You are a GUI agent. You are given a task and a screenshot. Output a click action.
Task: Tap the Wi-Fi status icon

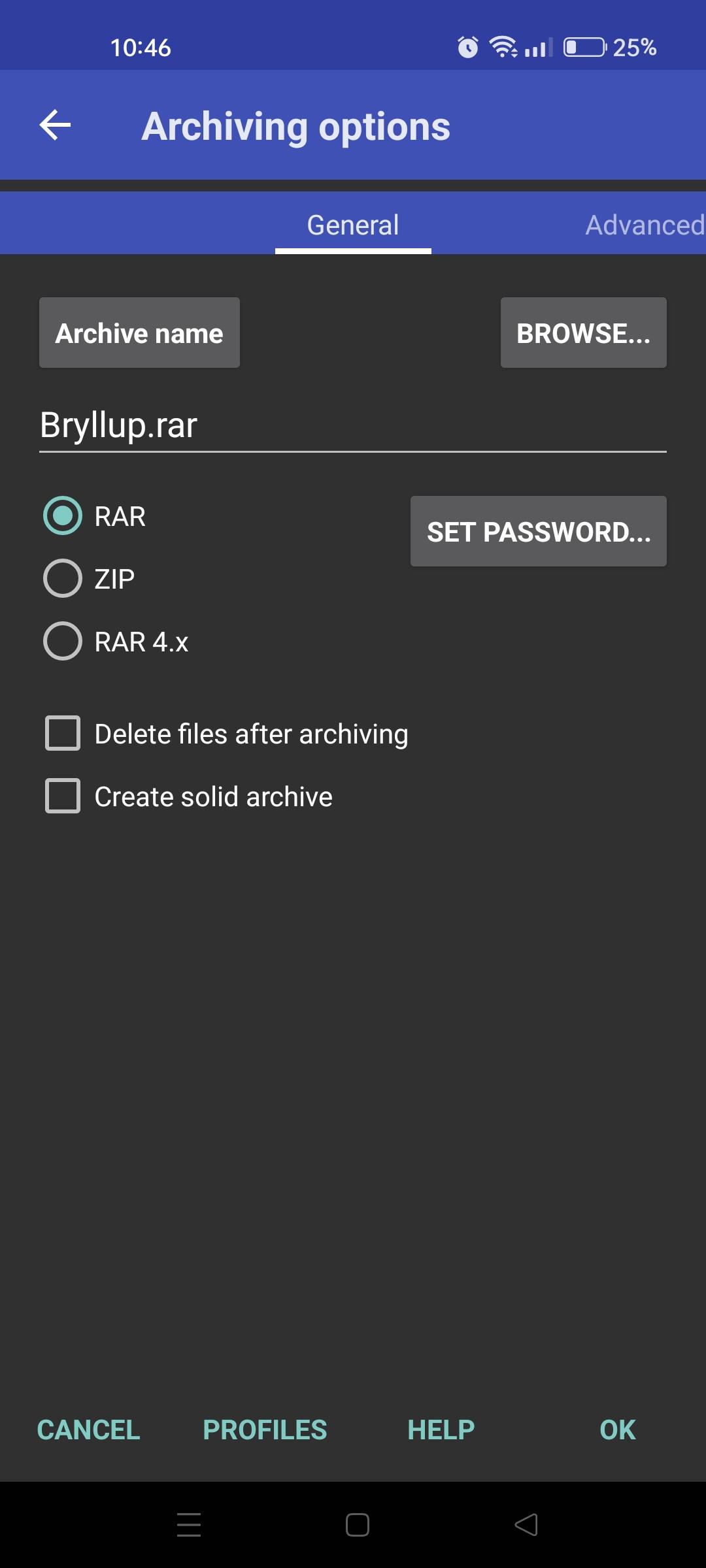point(503,47)
